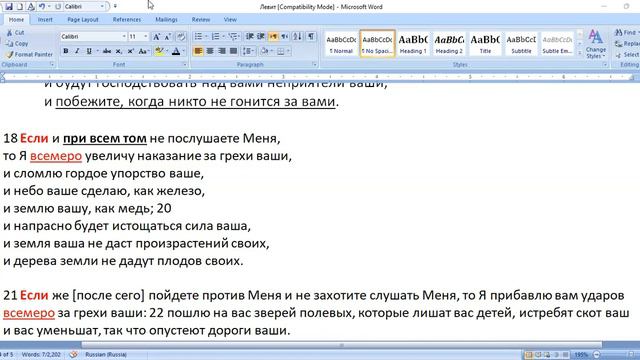Open the References tab
The image size is (640, 360).
(x=127, y=20)
